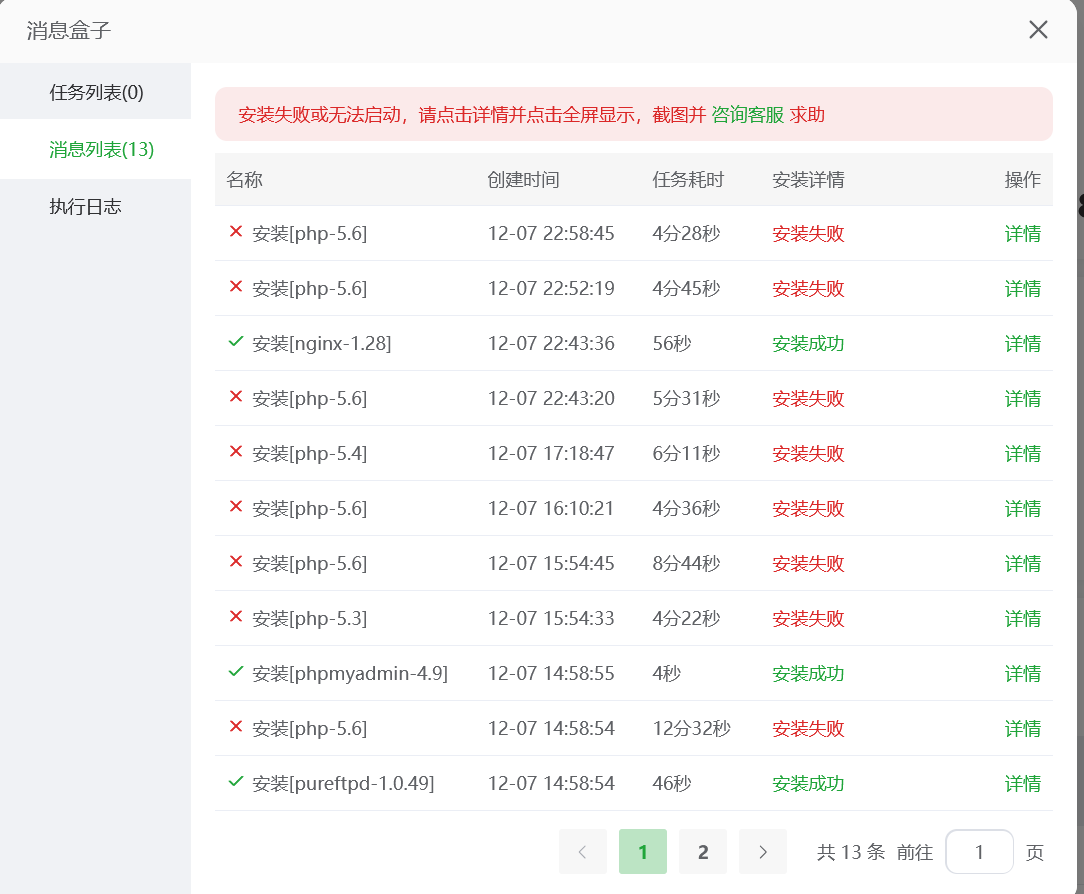This screenshot has width=1084, height=894.
Task: Click the 咨询客服 link in the alert
Action: coord(747,115)
